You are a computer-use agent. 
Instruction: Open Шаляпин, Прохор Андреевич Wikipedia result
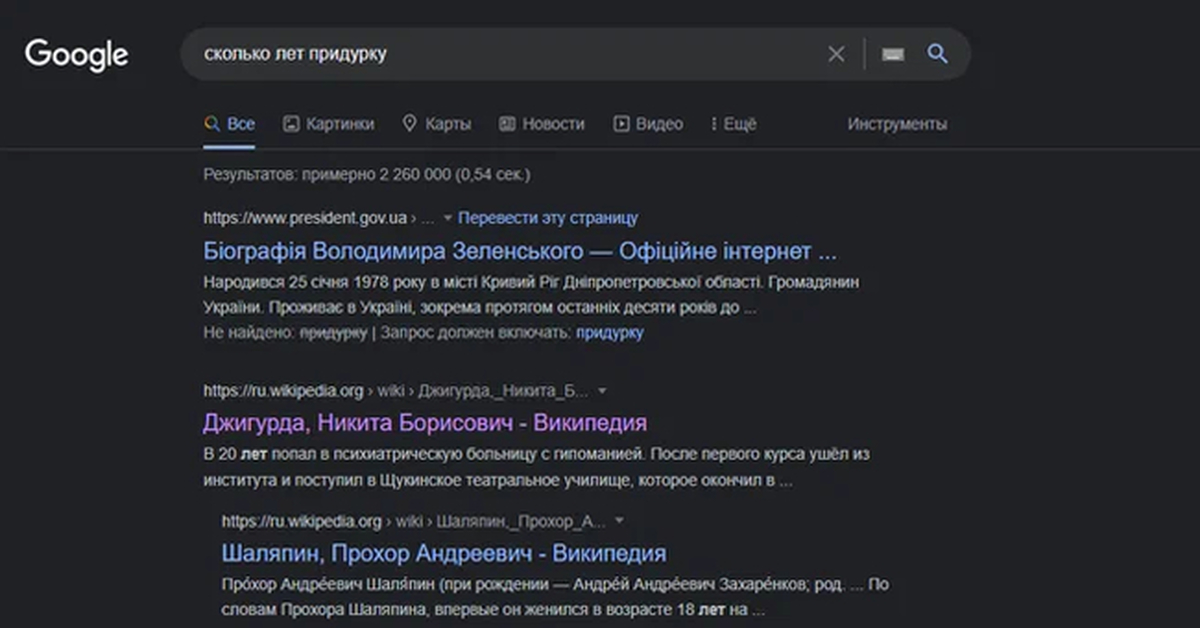443,553
